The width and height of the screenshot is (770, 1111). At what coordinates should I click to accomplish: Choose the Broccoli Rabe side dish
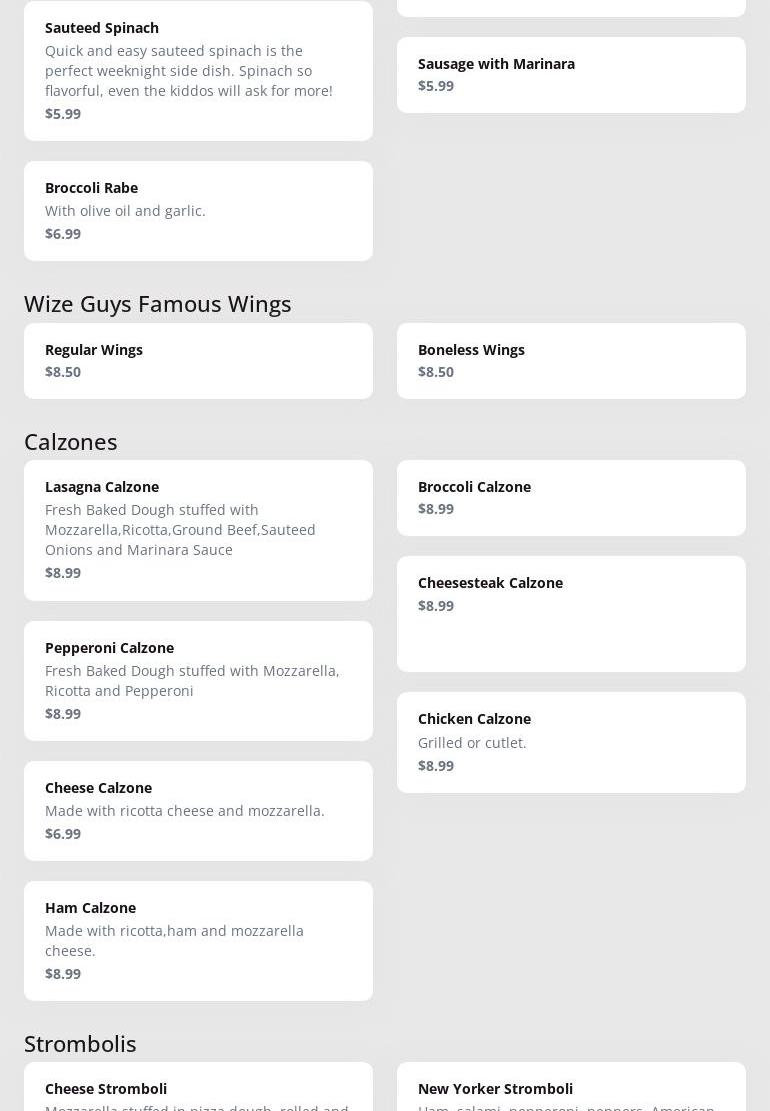[198, 211]
